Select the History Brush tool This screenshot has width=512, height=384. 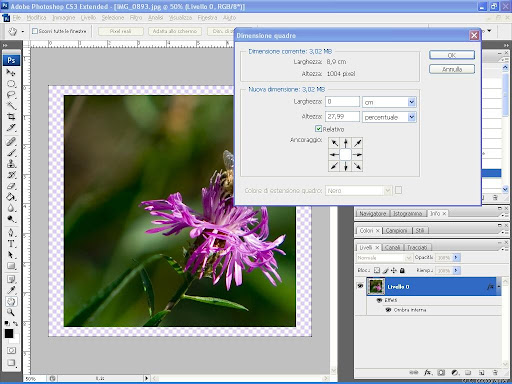[x=11, y=175]
